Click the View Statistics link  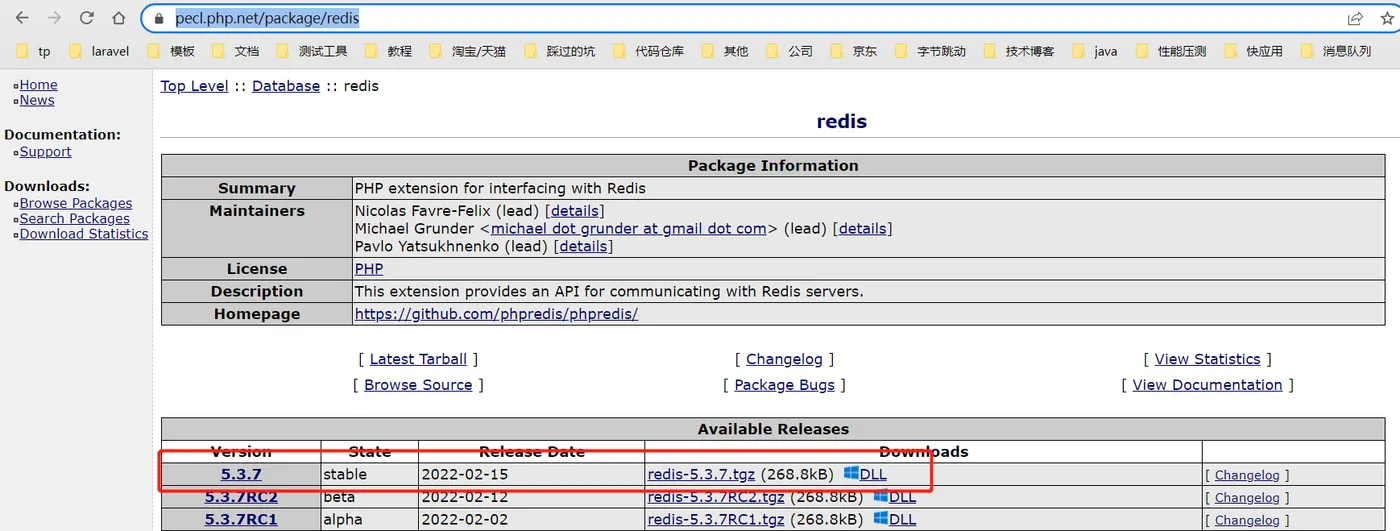point(1207,359)
